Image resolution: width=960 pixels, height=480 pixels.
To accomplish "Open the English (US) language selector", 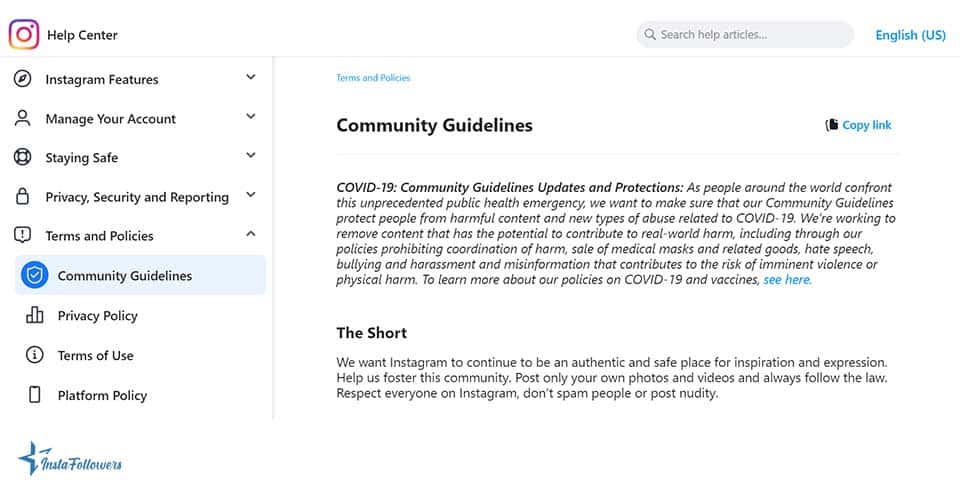I will 910,35.
